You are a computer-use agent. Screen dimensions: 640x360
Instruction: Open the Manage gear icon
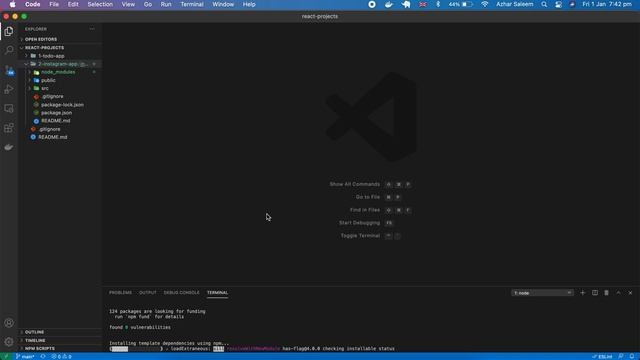point(9,342)
